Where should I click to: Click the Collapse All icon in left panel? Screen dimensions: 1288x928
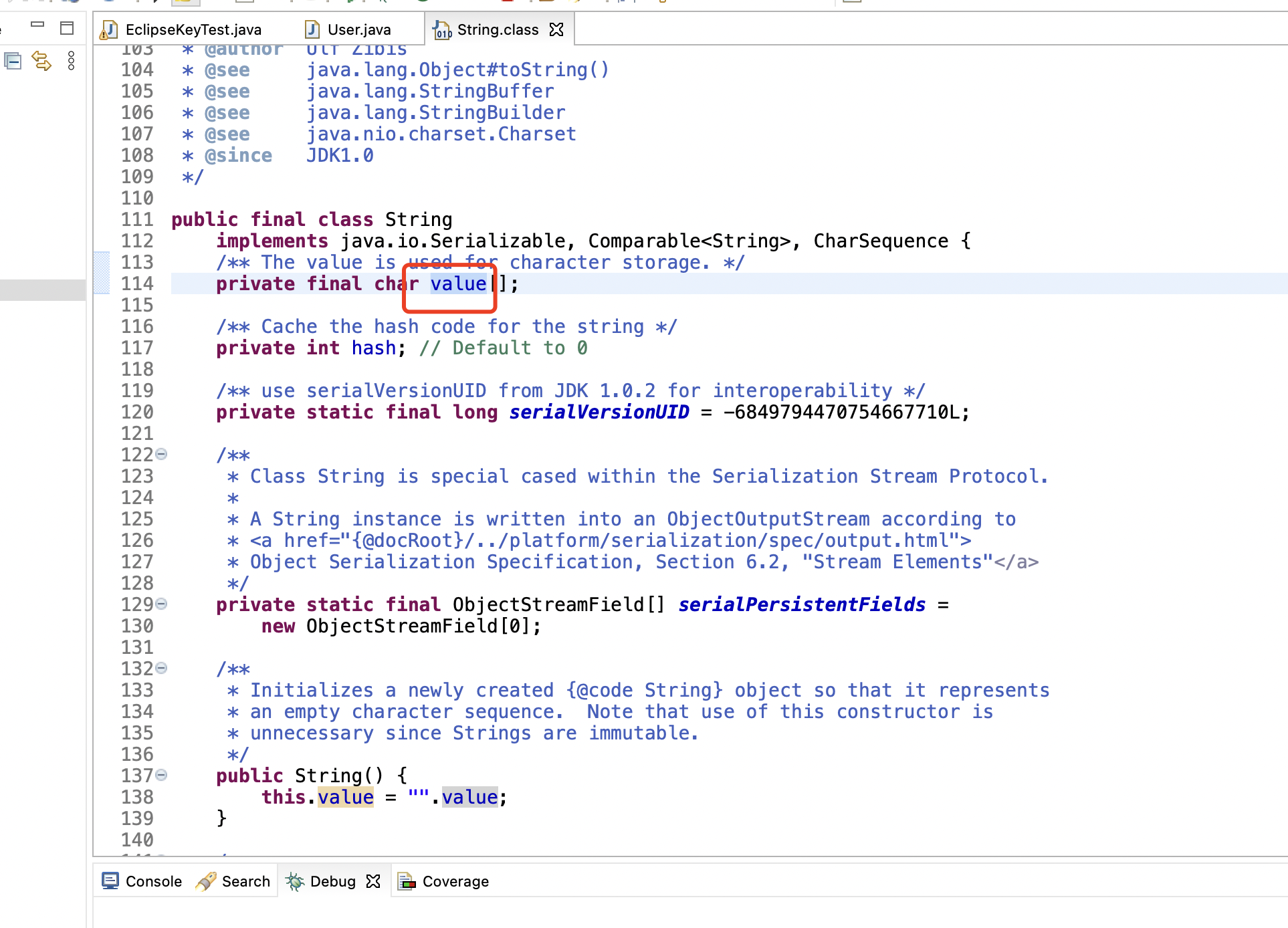point(13,62)
